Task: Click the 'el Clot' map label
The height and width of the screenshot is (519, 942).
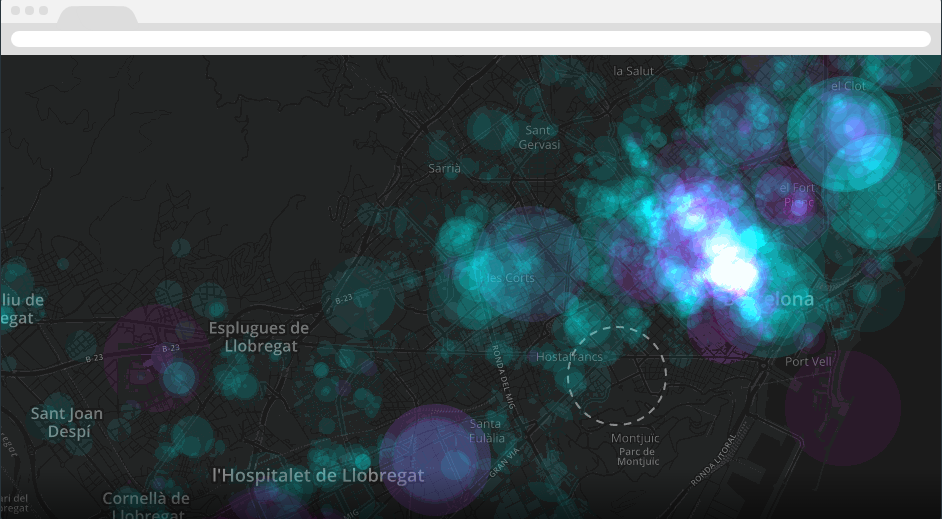Action: click(x=848, y=86)
